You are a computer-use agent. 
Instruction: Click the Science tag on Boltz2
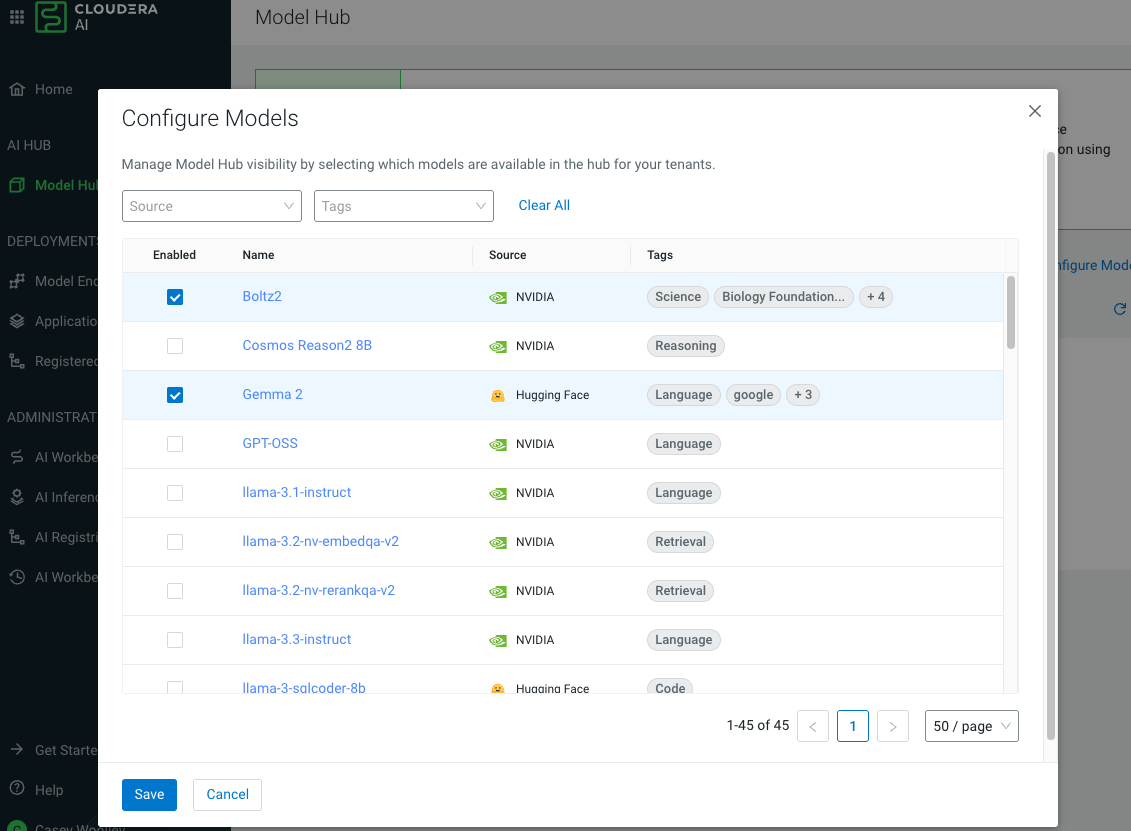[678, 296]
